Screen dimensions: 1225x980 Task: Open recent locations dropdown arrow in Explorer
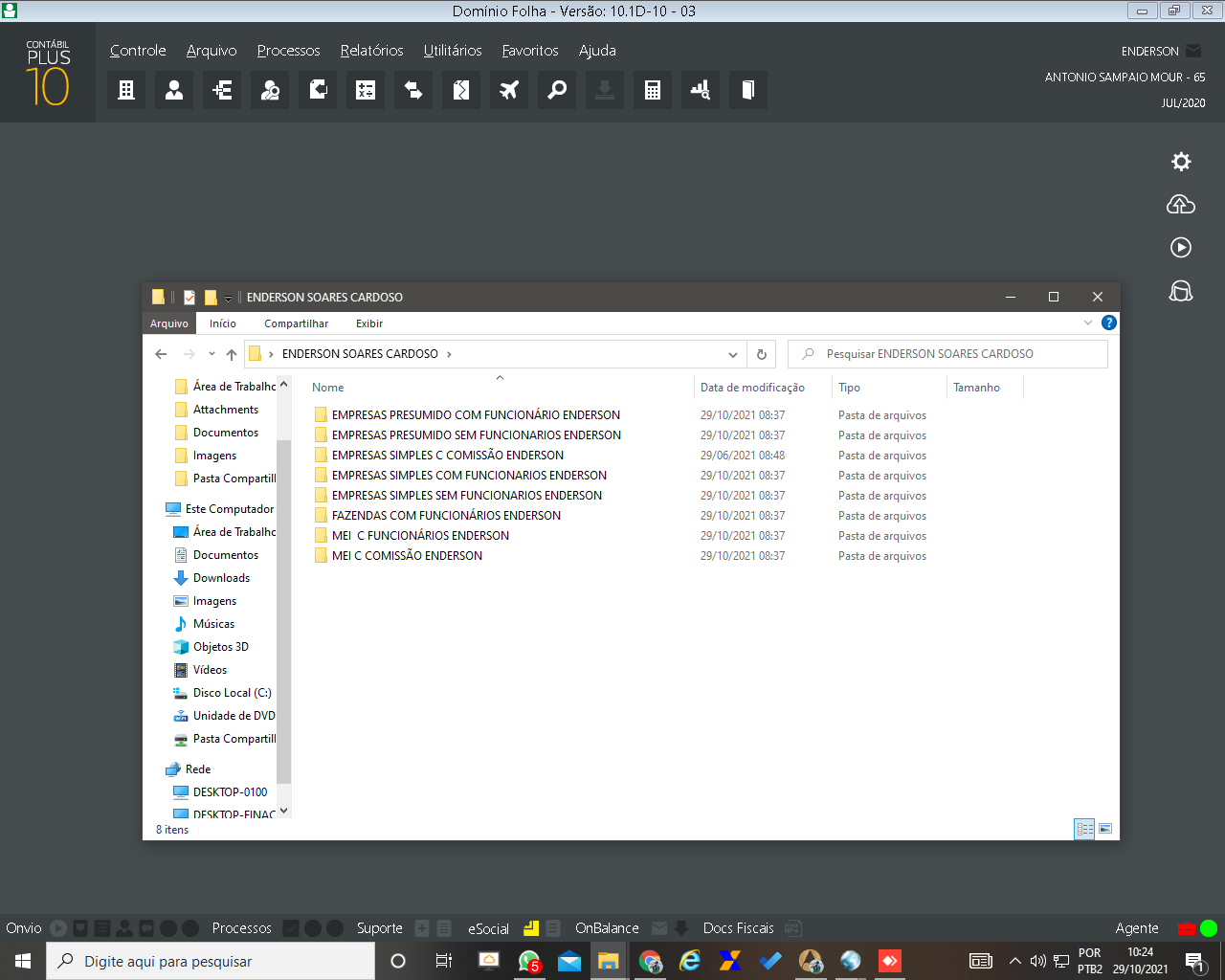212,354
